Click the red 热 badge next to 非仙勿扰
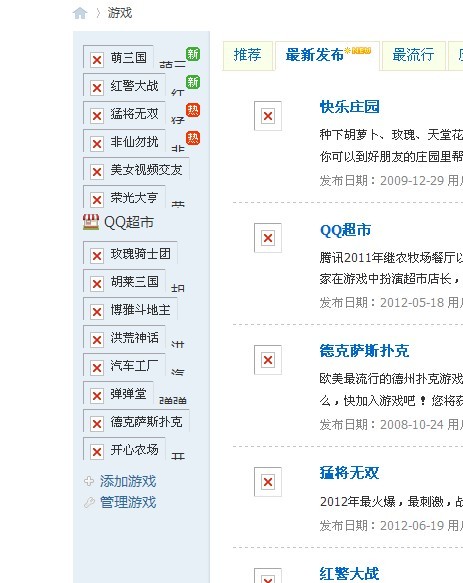 (193, 138)
